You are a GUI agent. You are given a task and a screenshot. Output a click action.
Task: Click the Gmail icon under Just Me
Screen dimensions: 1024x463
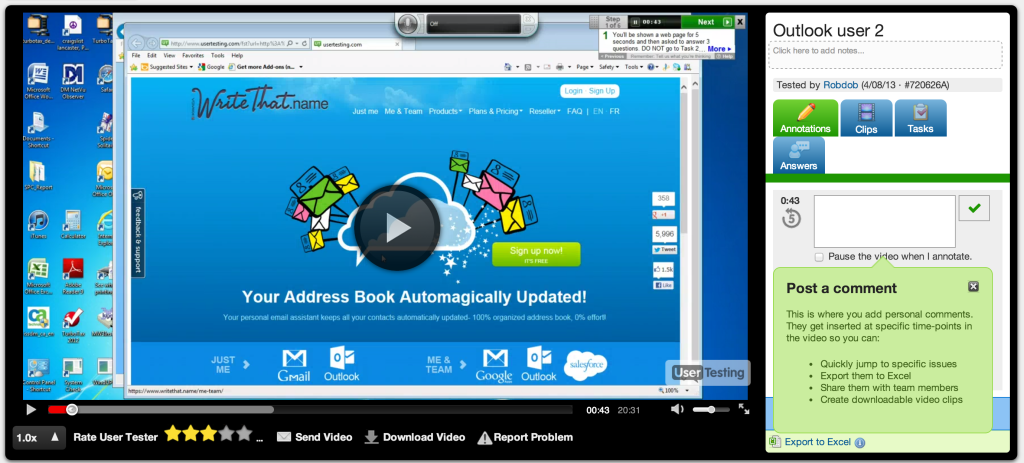coord(293,365)
